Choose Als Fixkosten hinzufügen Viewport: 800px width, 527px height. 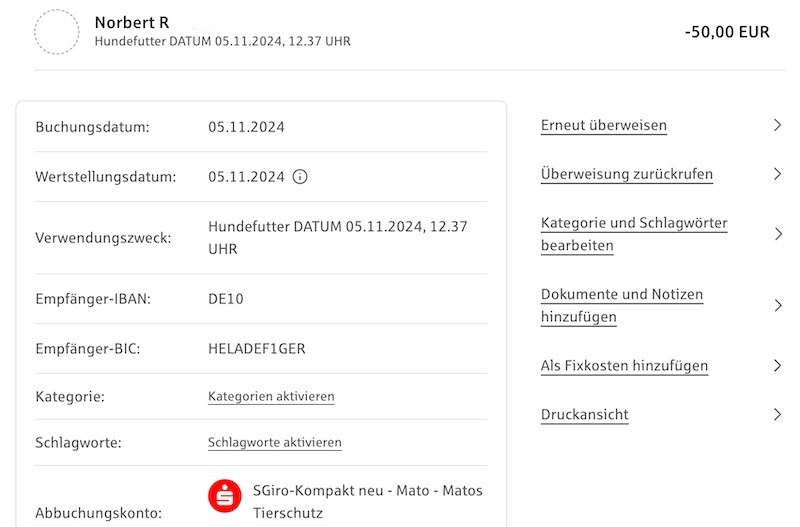[x=624, y=366]
